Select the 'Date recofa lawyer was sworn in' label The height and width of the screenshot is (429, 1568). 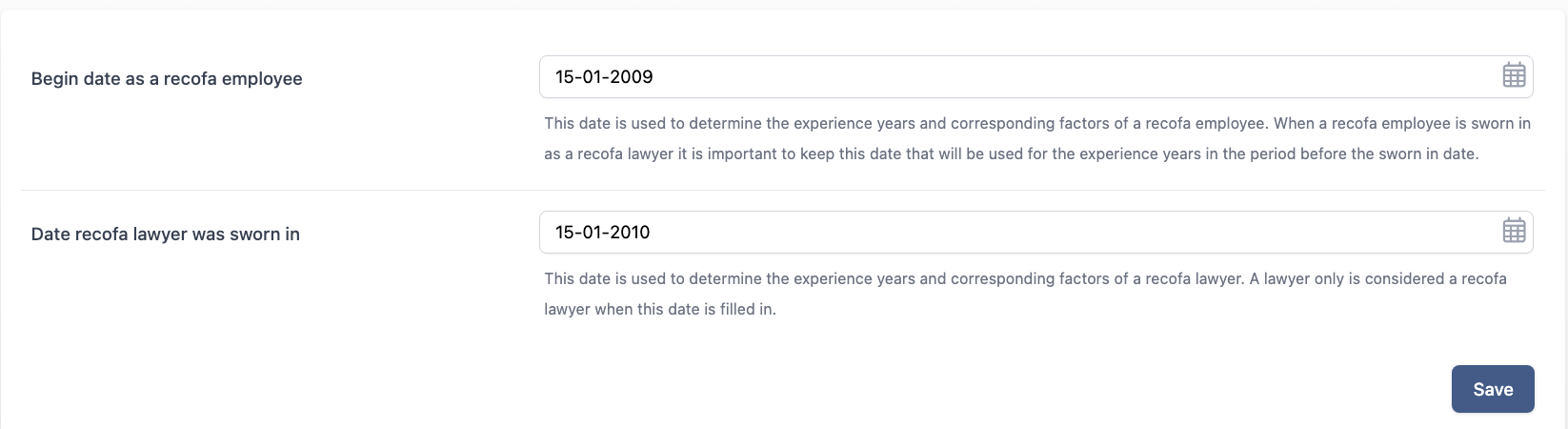[x=166, y=235]
